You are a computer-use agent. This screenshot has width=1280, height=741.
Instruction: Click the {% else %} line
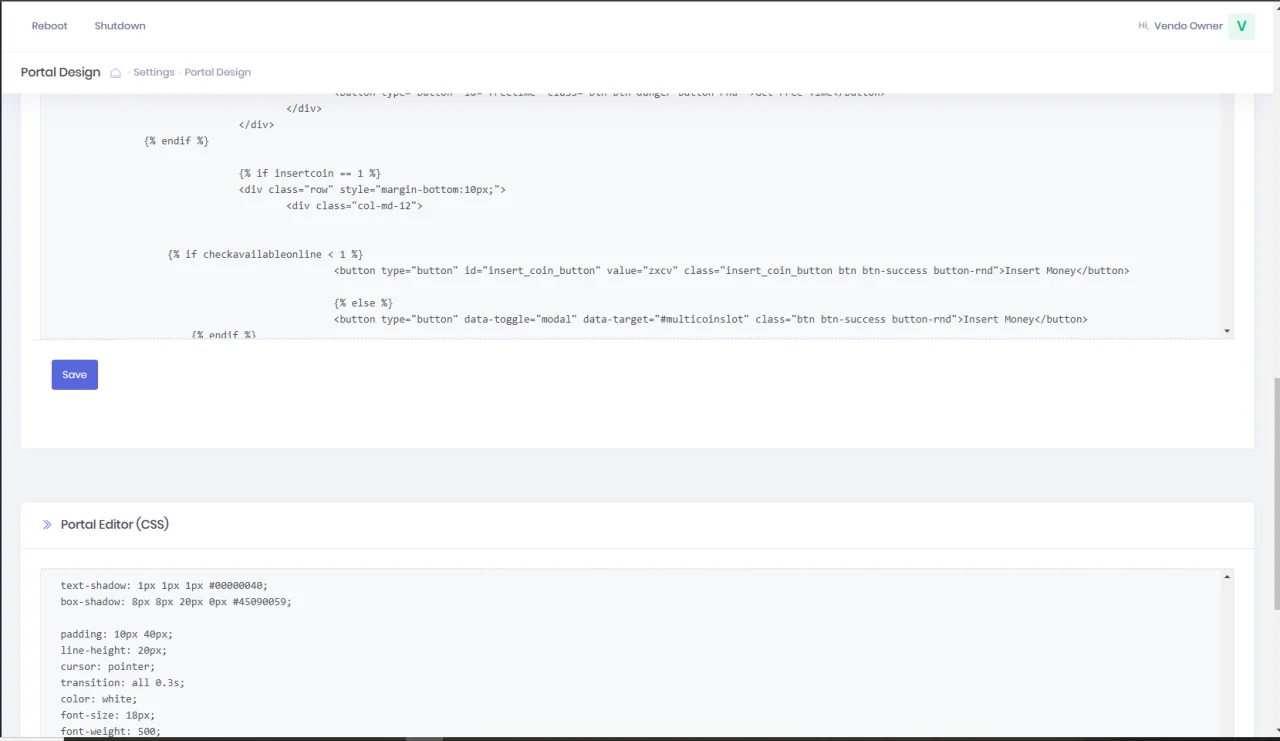[363, 303]
